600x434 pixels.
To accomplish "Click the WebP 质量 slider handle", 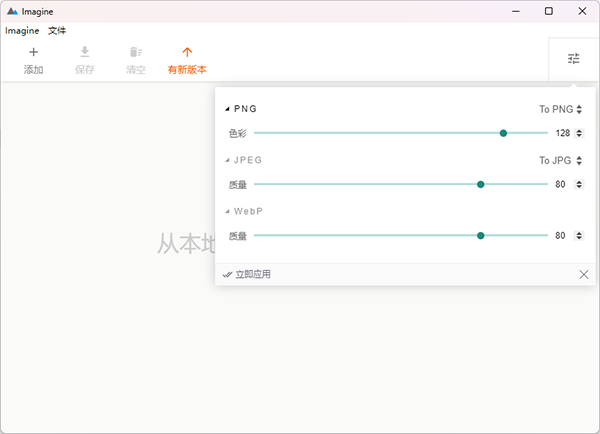I will coord(481,235).
